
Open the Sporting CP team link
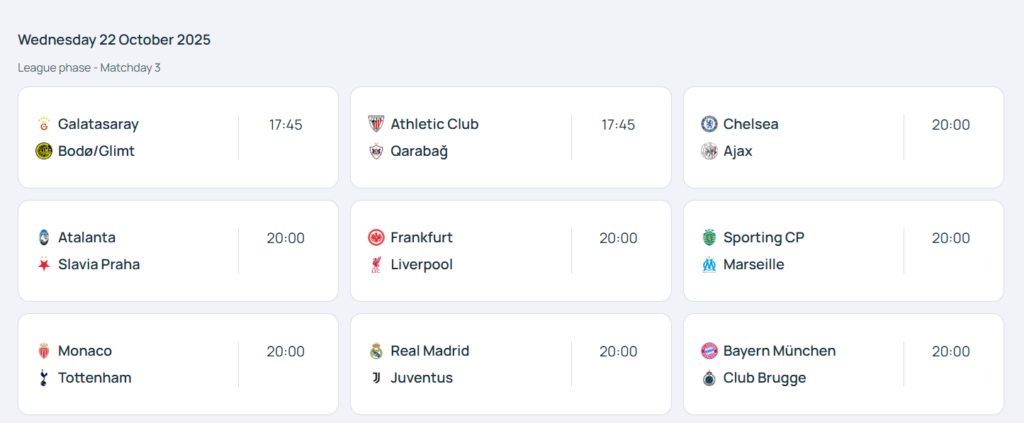763,237
